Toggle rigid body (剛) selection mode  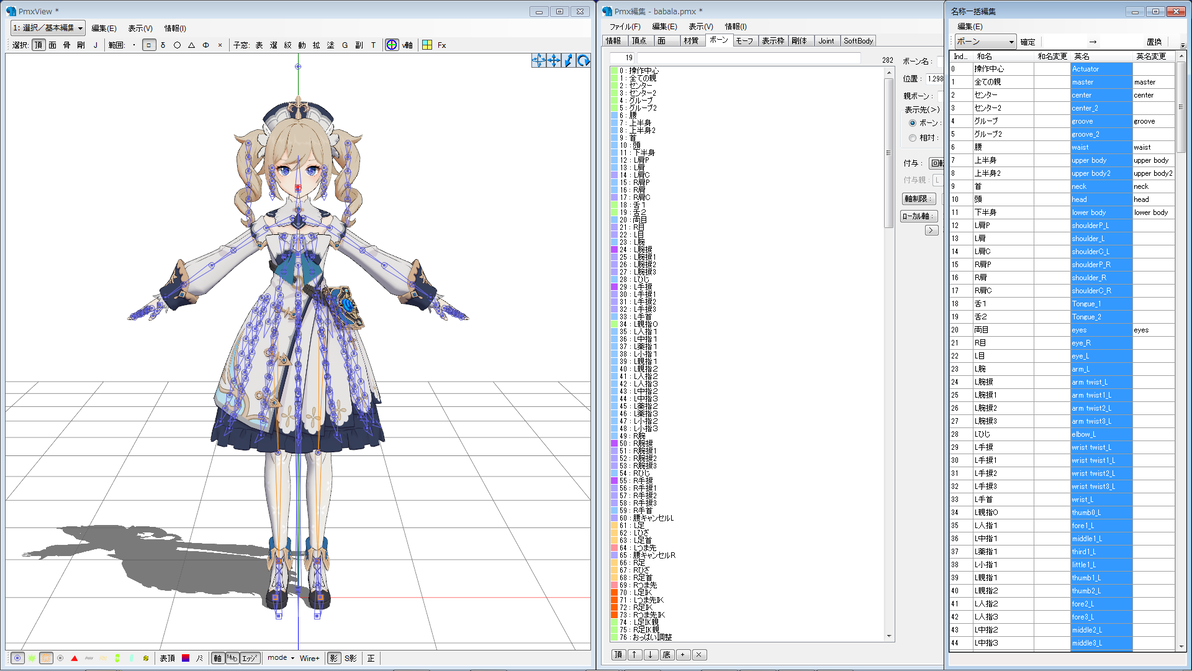81,46
